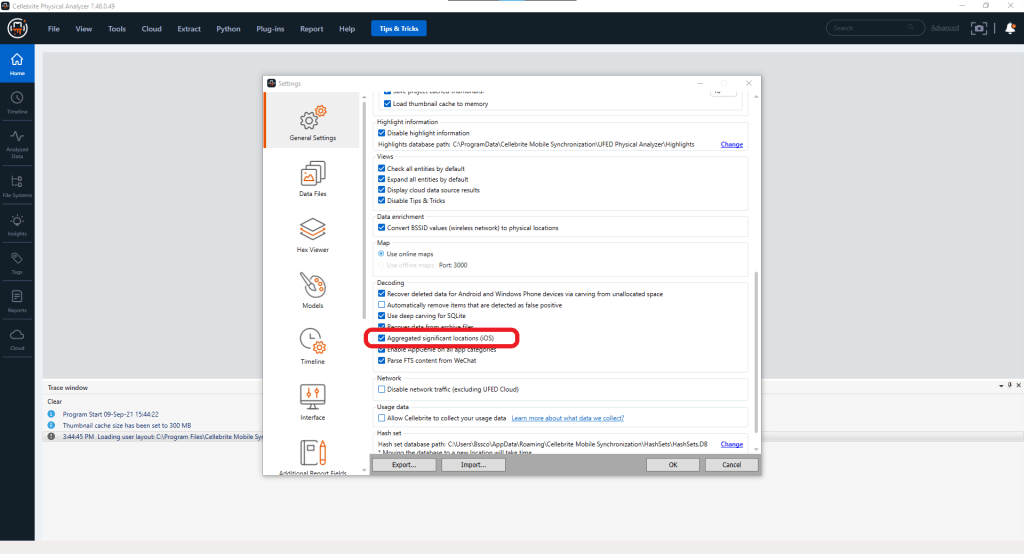Enable Disable network traffic checkbox
Viewport: 1024px width, 554px height.
coord(382,389)
